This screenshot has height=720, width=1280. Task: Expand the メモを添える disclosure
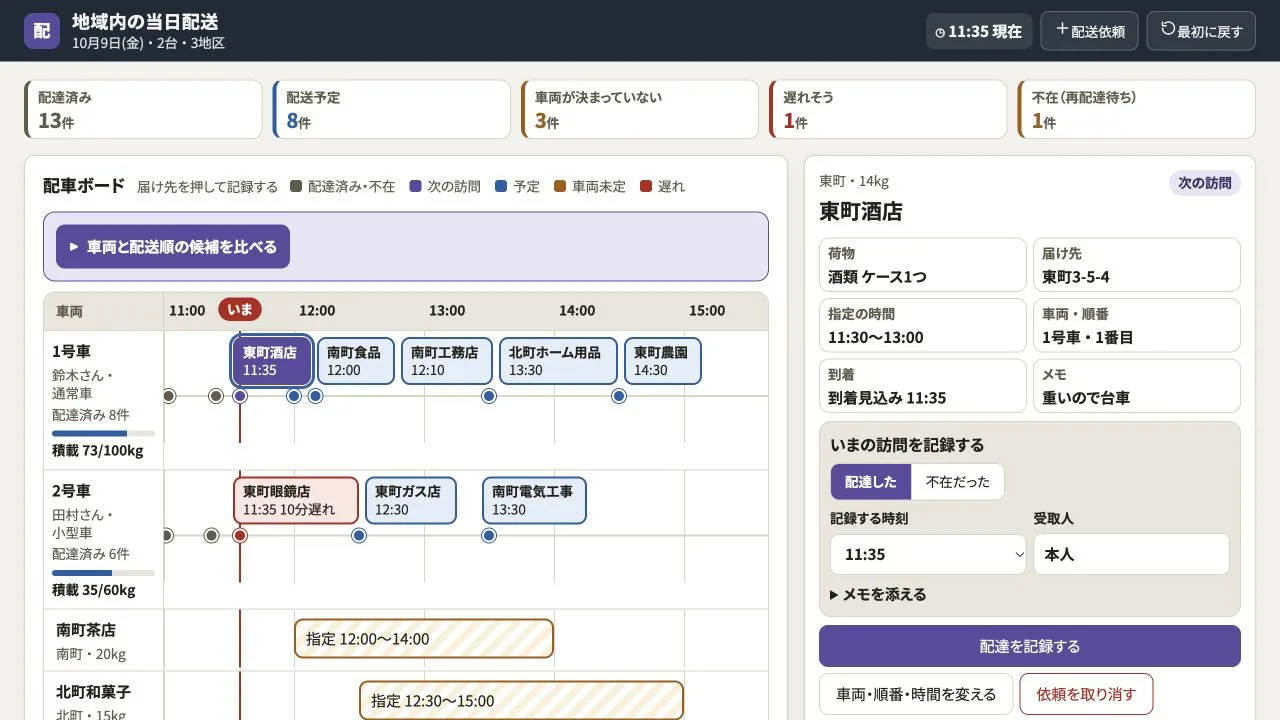click(879, 594)
